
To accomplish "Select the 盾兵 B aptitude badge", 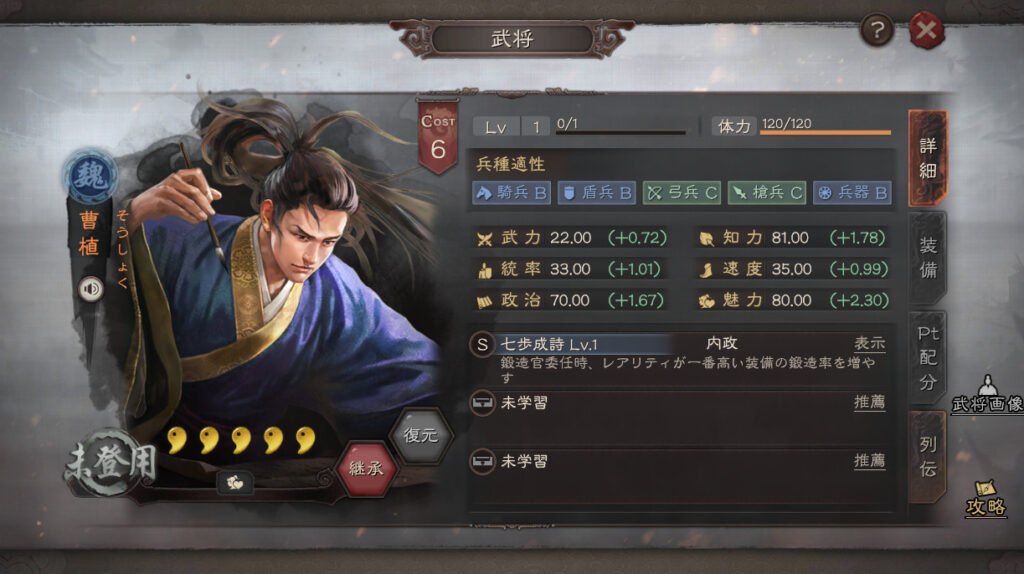I will click(x=596, y=193).
